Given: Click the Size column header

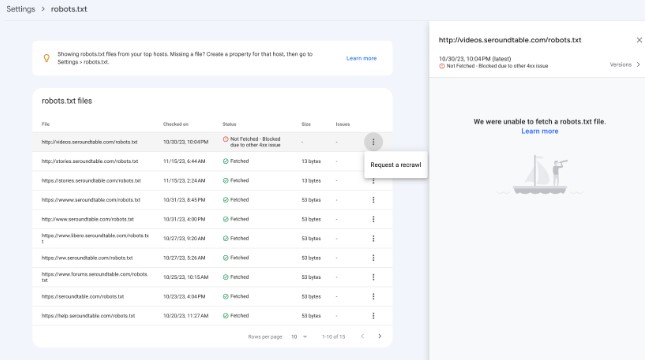Looking at the screenshot, I should [306, 124].
